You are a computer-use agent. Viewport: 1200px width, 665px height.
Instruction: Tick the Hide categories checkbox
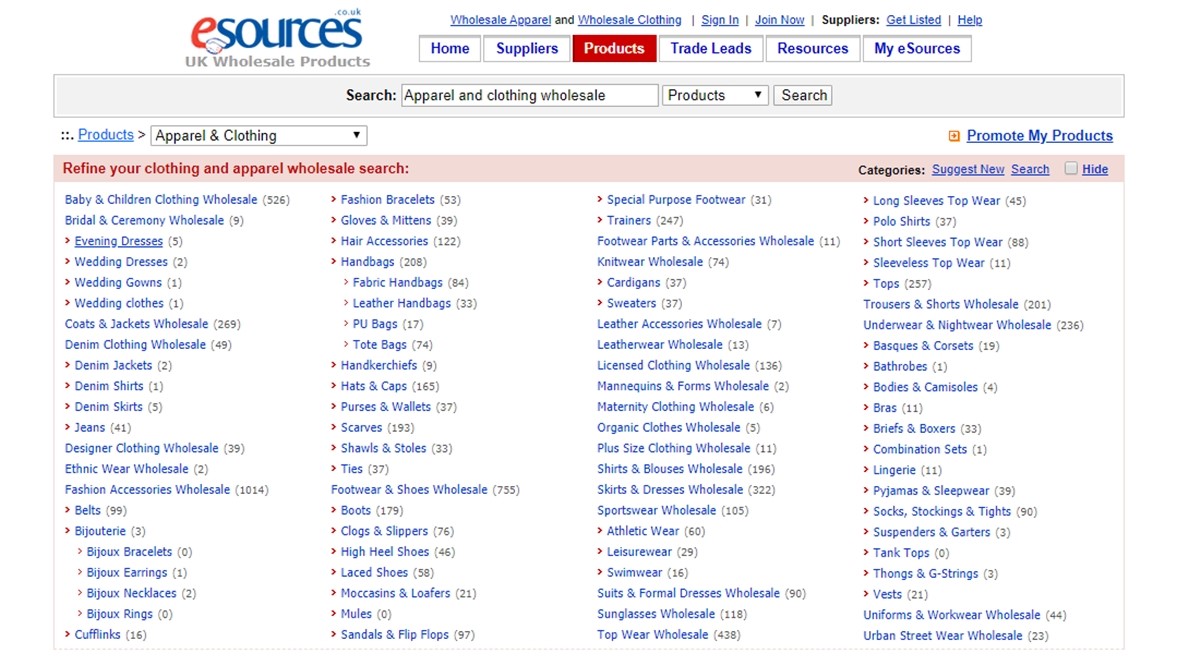1071,169
